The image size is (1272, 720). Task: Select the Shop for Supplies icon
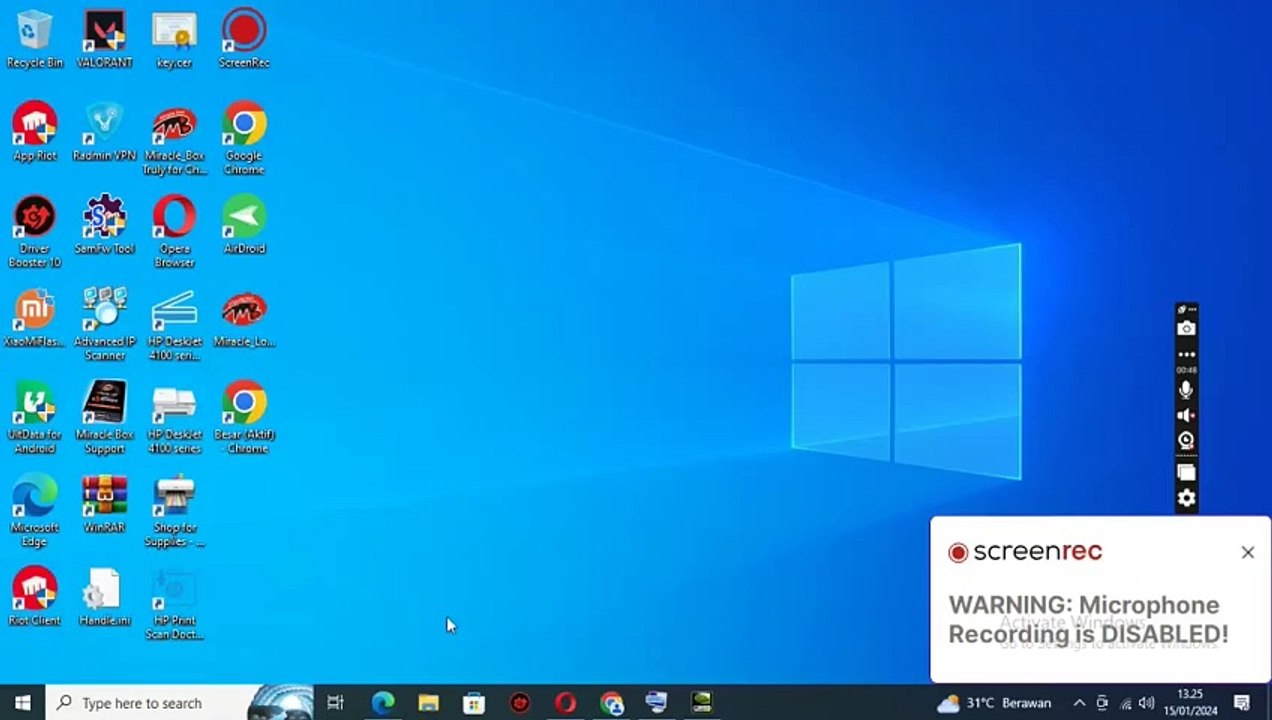point(174,510)
